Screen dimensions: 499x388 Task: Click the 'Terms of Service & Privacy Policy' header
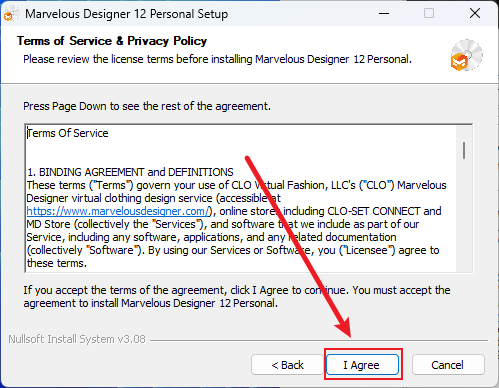[112, 41]
